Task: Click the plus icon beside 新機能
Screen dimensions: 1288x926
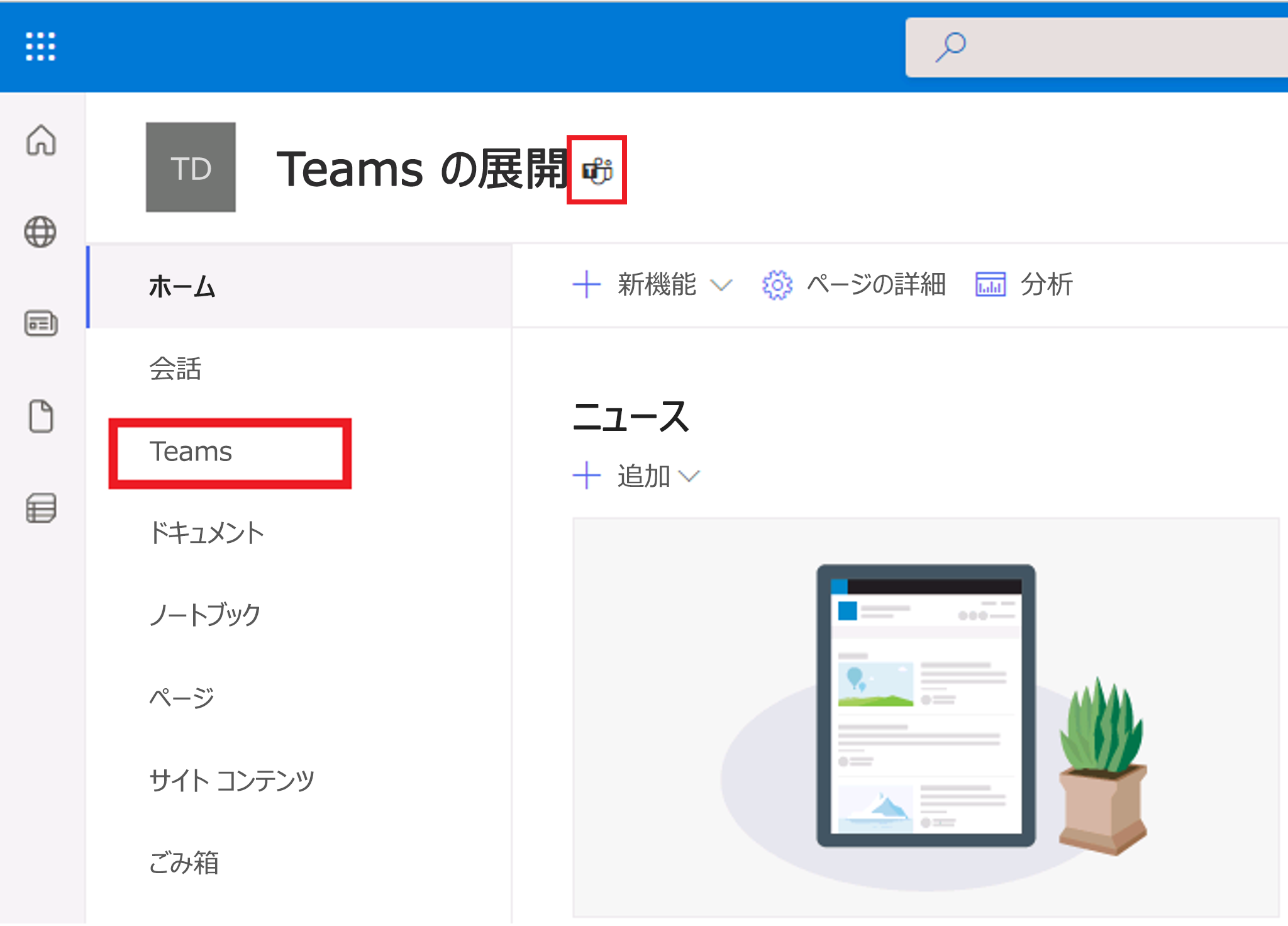Action: 587,284
